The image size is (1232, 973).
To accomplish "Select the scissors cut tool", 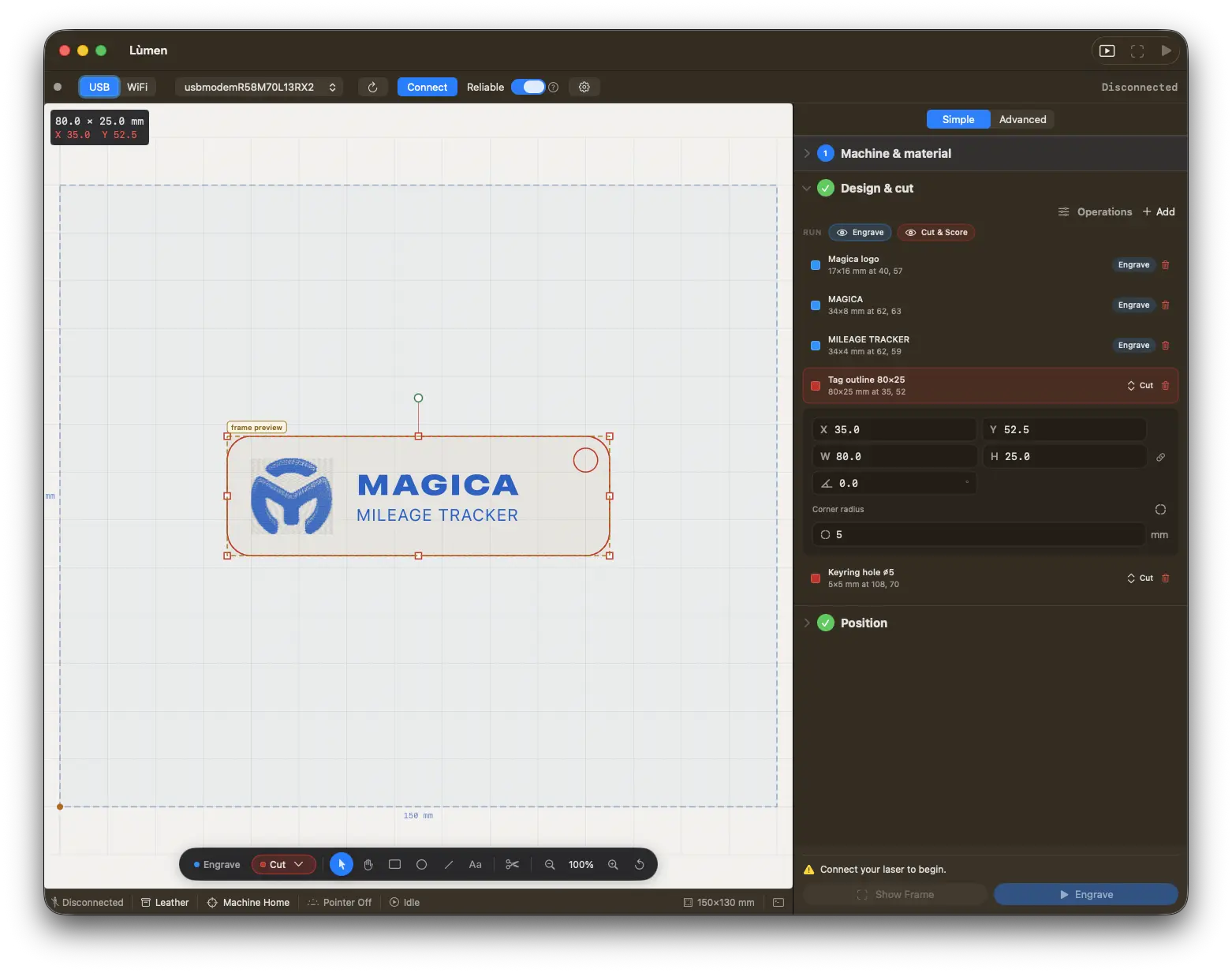I will point(513,864).
